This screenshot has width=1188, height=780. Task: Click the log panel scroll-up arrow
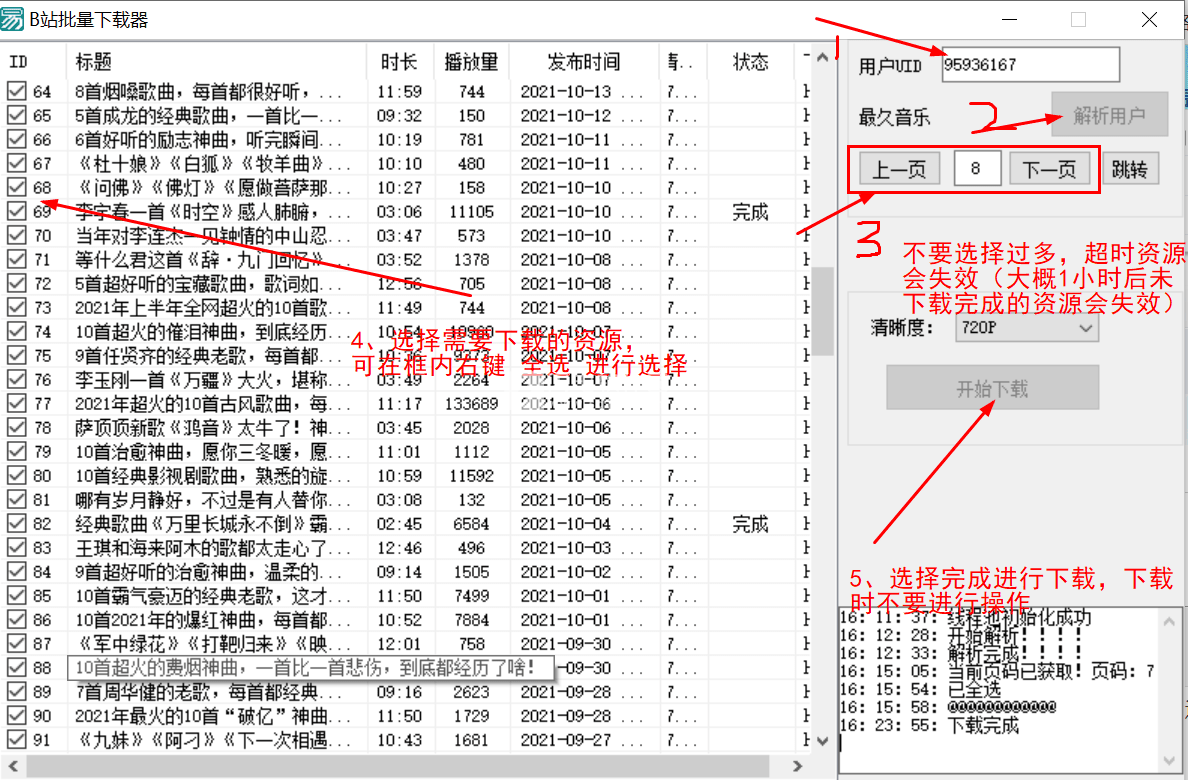click(x=1169, y=622)
